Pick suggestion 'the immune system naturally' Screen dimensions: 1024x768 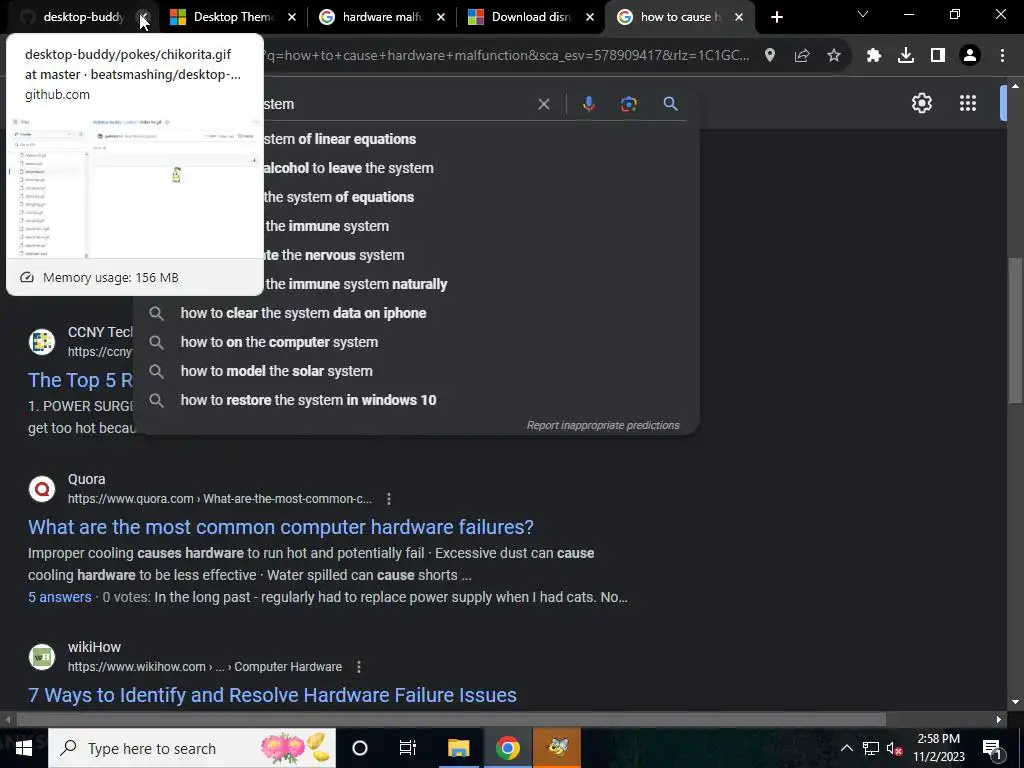click(416, 284)
